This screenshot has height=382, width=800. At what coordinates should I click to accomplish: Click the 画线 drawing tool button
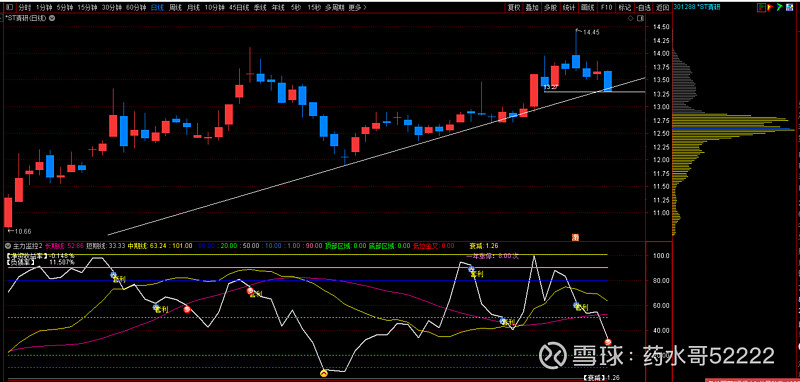tap(588, 7)
